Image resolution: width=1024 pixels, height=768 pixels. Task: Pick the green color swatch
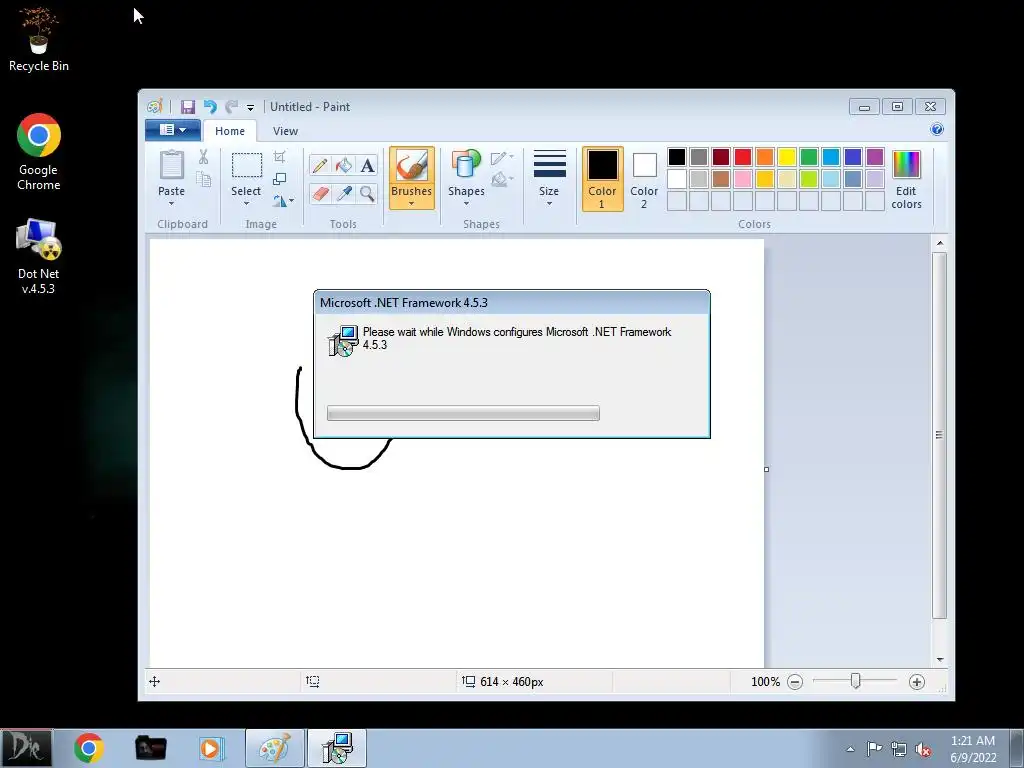808,157
